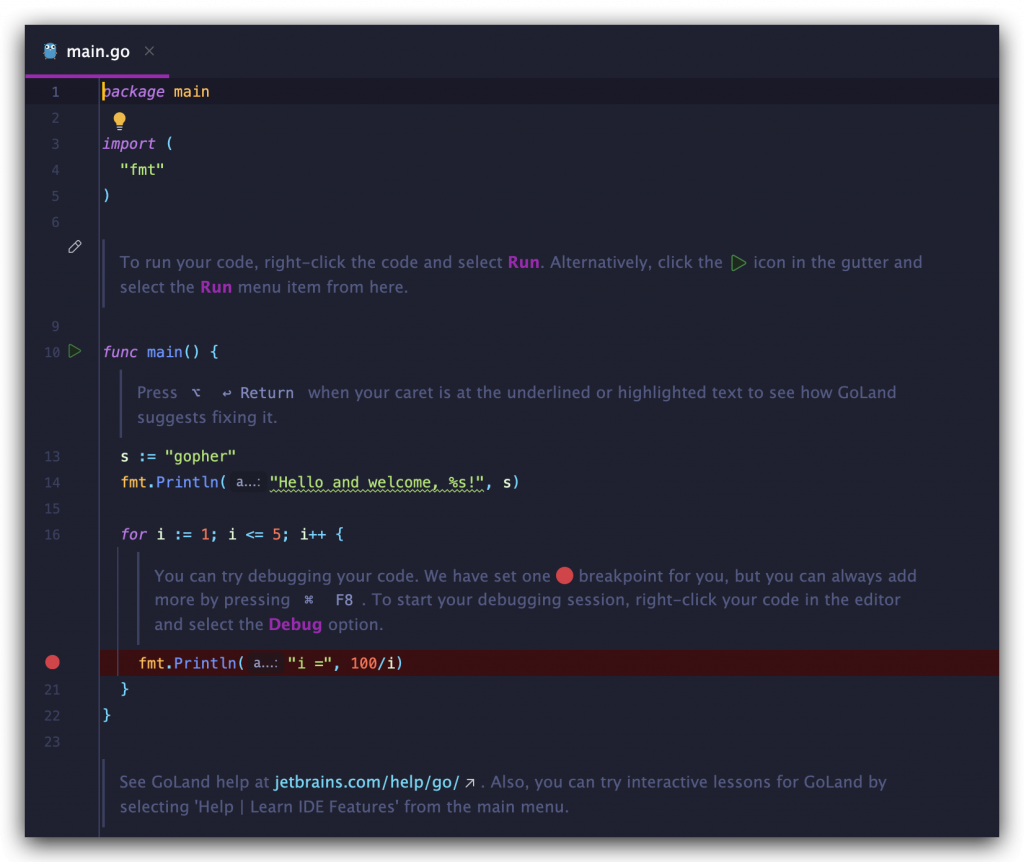1024x862 pixels.
Task: Click the "fmt" import string
Action: tap(142, 170)
